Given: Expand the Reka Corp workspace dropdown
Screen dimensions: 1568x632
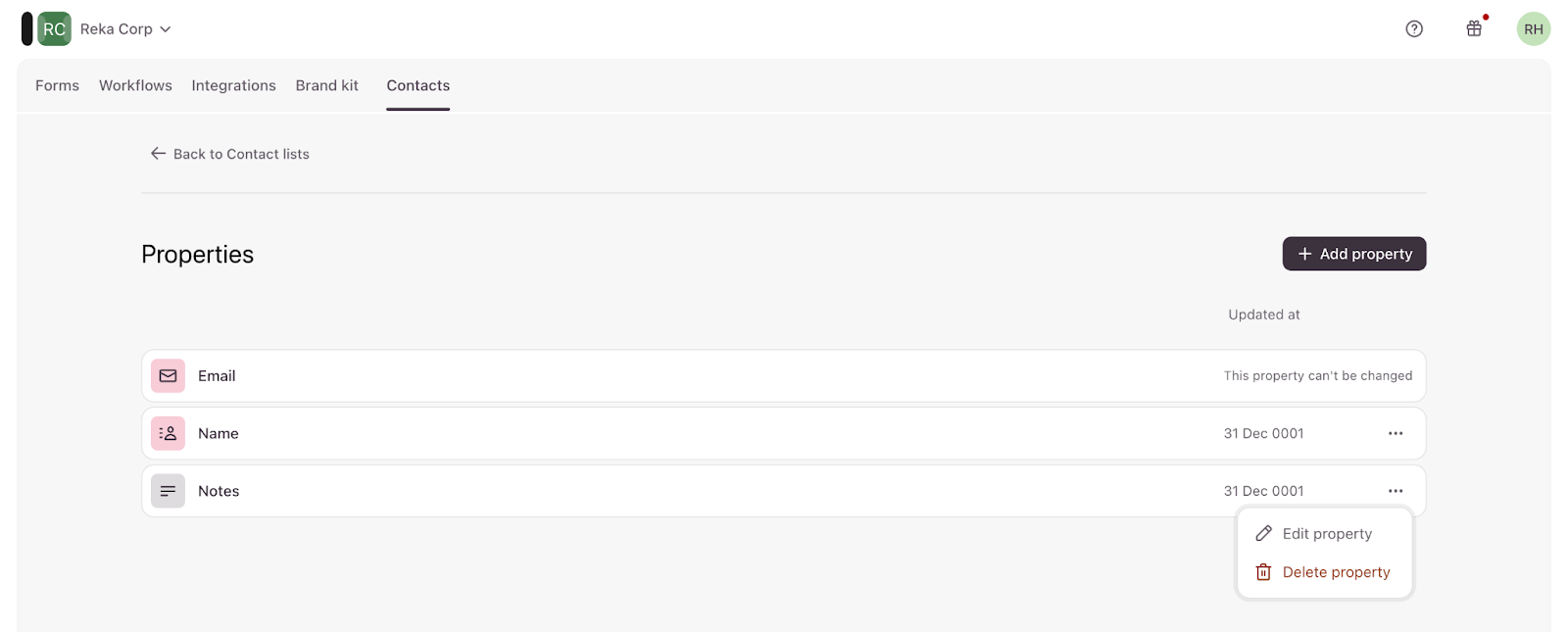Looking at the screenshot, I should tap(125, 29).
